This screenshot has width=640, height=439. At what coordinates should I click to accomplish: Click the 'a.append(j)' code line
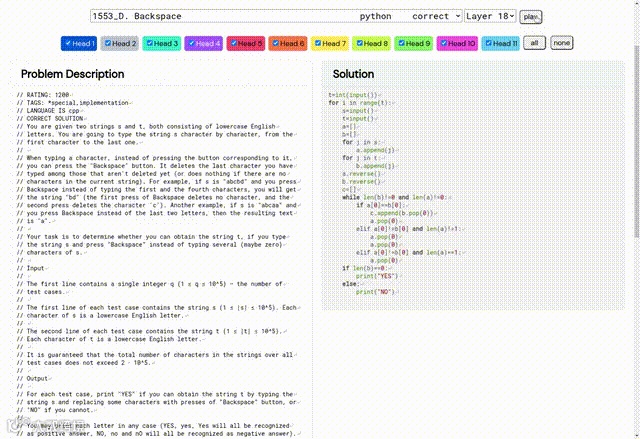(x=375, y=150)
